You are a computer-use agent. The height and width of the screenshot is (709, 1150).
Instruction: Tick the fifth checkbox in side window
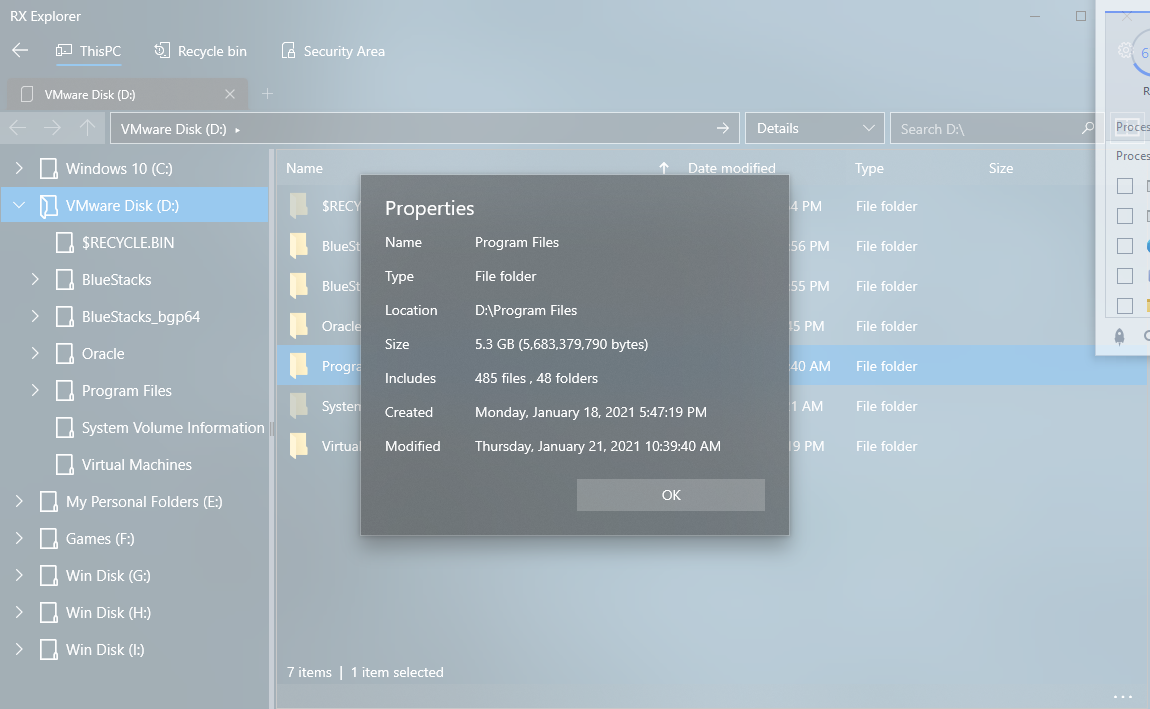click(1124, 306)
